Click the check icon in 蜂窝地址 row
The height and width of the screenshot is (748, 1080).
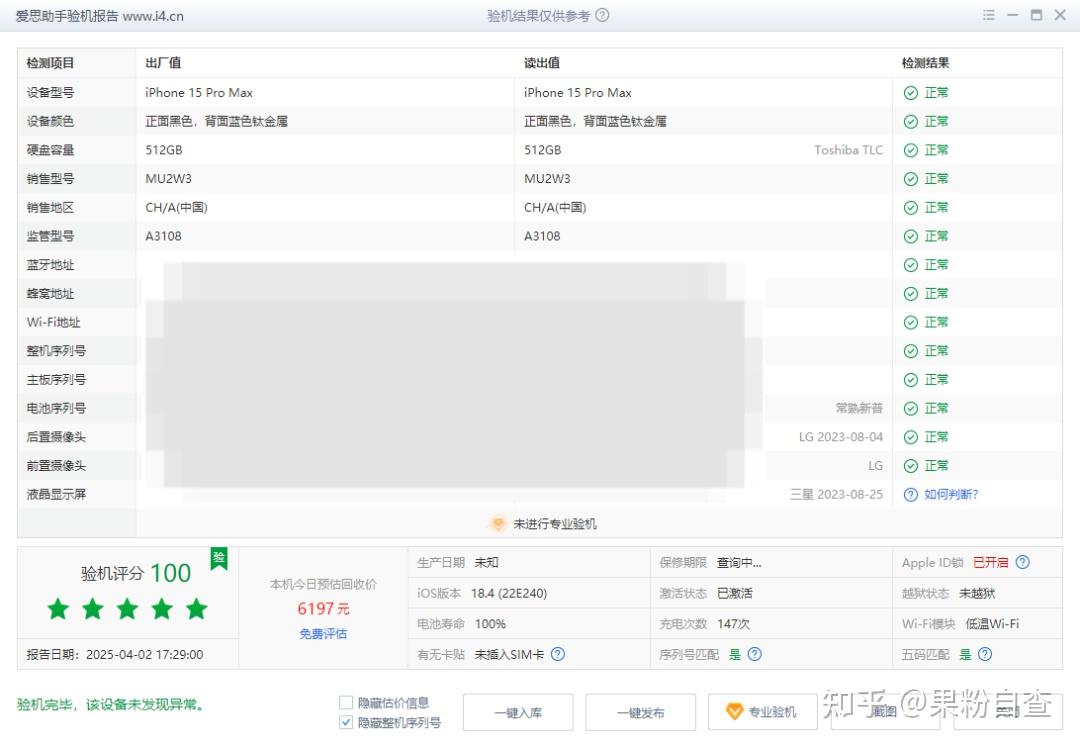click(911, 294)
